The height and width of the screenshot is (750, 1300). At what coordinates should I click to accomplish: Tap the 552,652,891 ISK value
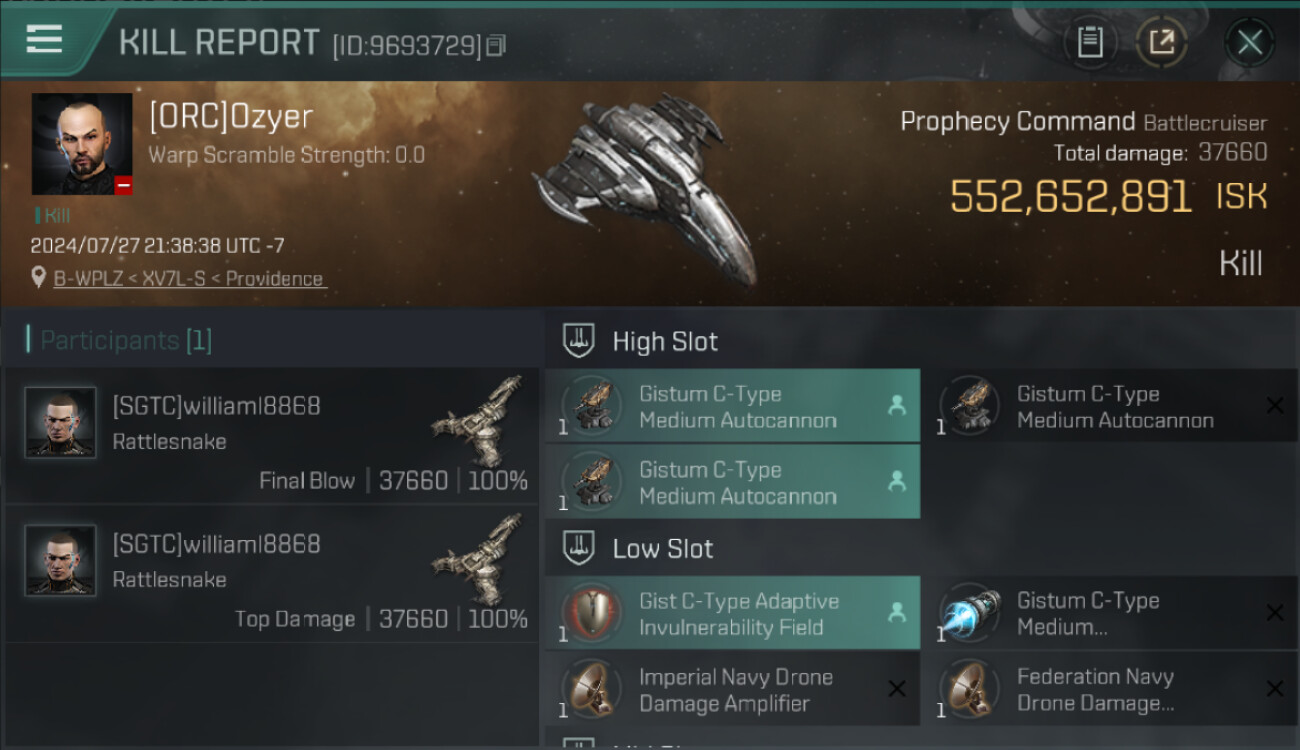(1070, 197)
